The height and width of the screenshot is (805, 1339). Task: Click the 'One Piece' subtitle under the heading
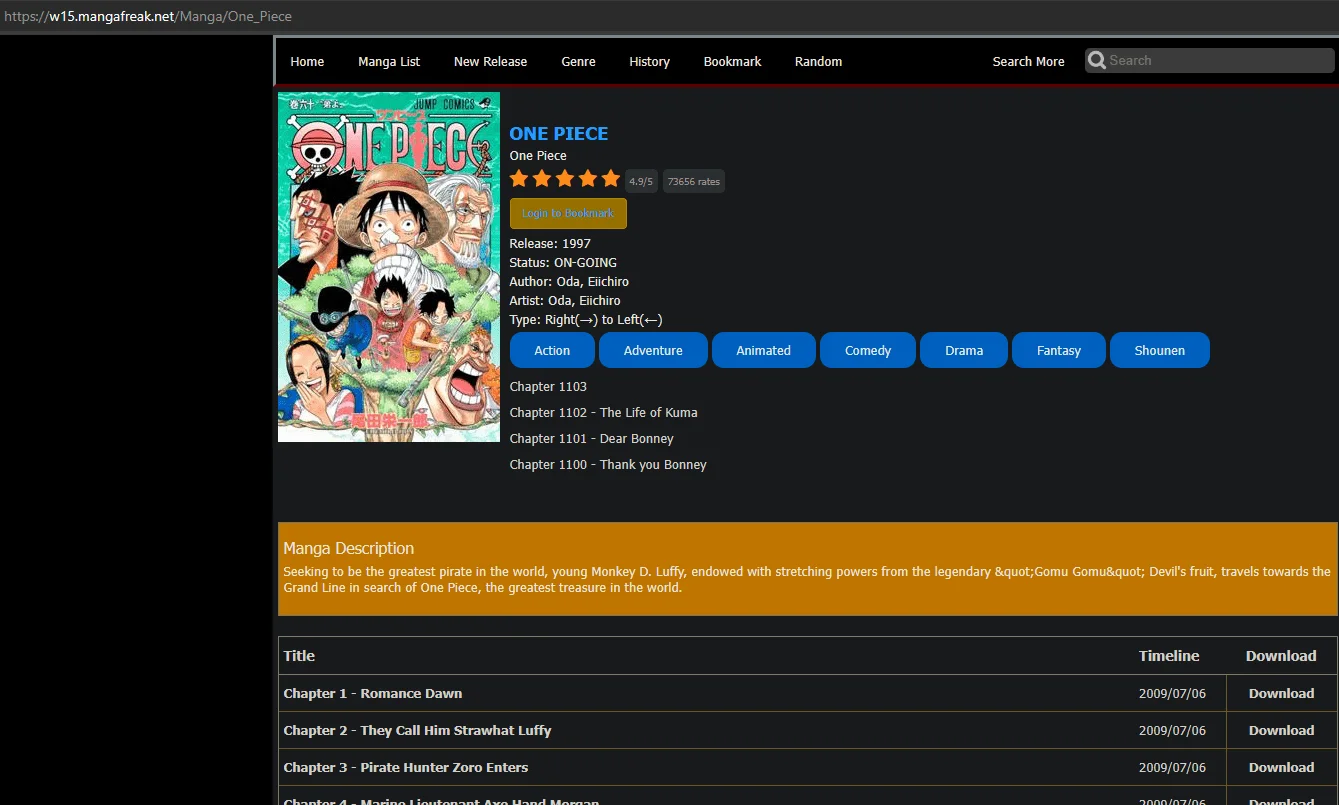coord(538,156)
